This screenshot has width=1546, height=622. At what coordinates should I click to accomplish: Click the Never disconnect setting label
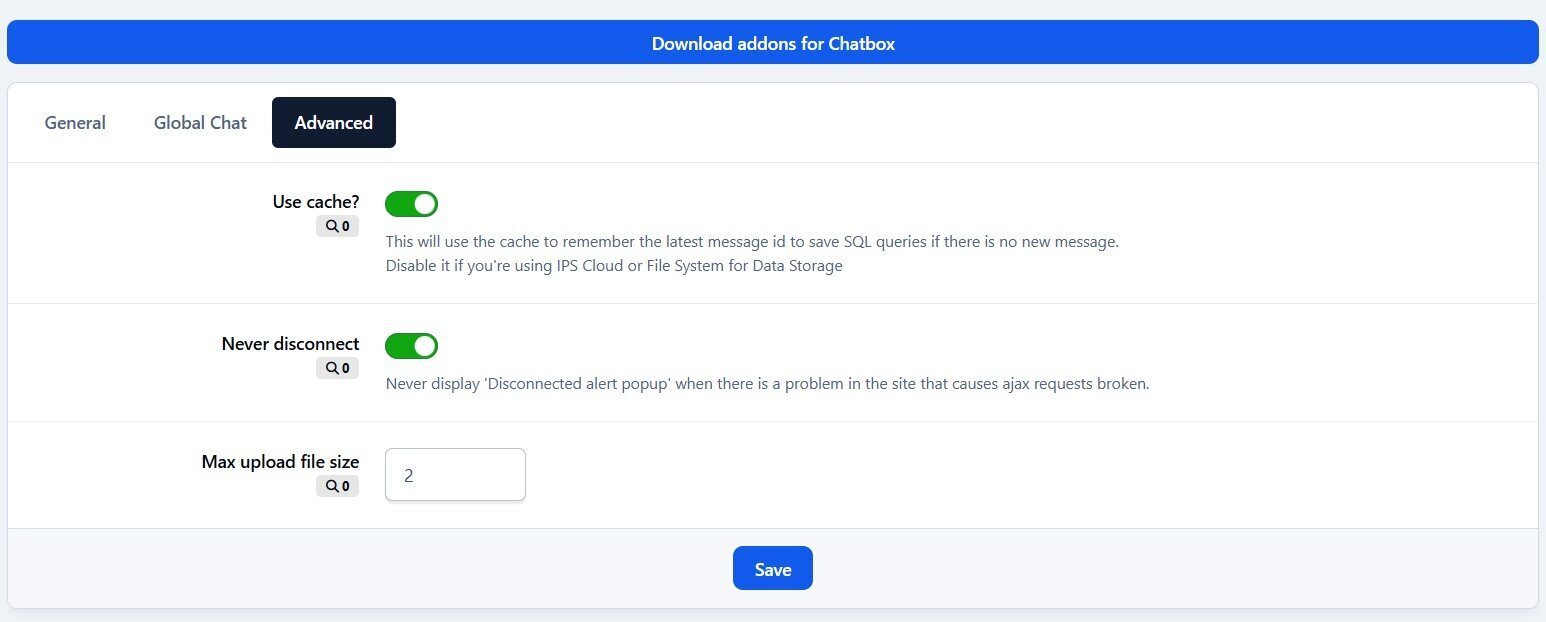tap(290, 344)
